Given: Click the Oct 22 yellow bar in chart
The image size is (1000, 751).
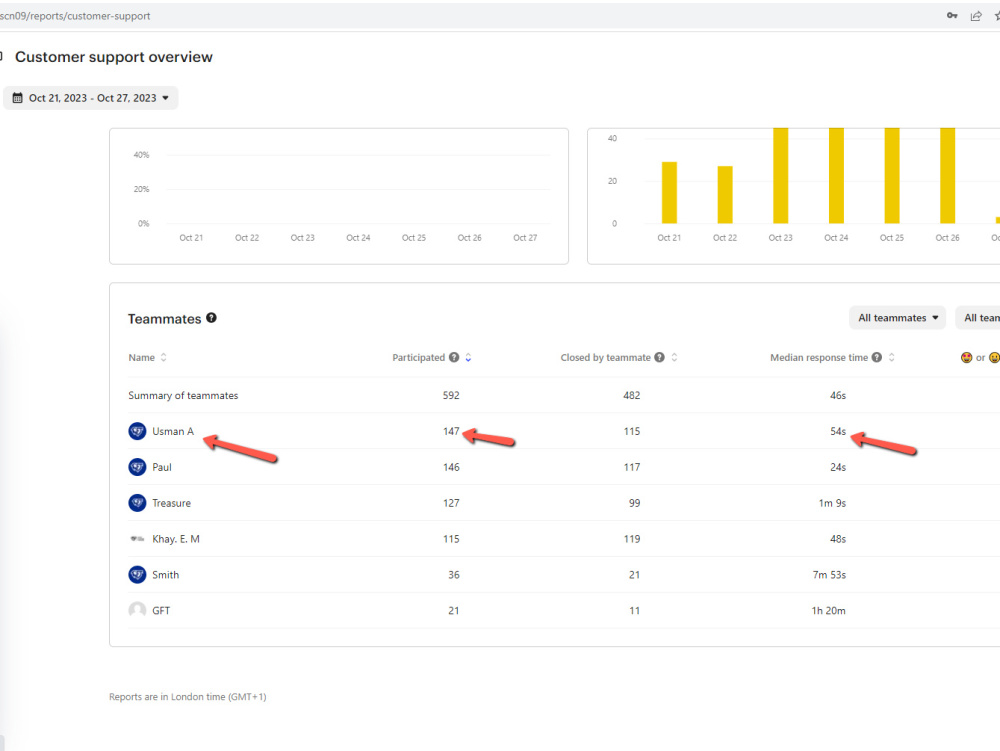Looking at the screenshot, I should point(724,194).
